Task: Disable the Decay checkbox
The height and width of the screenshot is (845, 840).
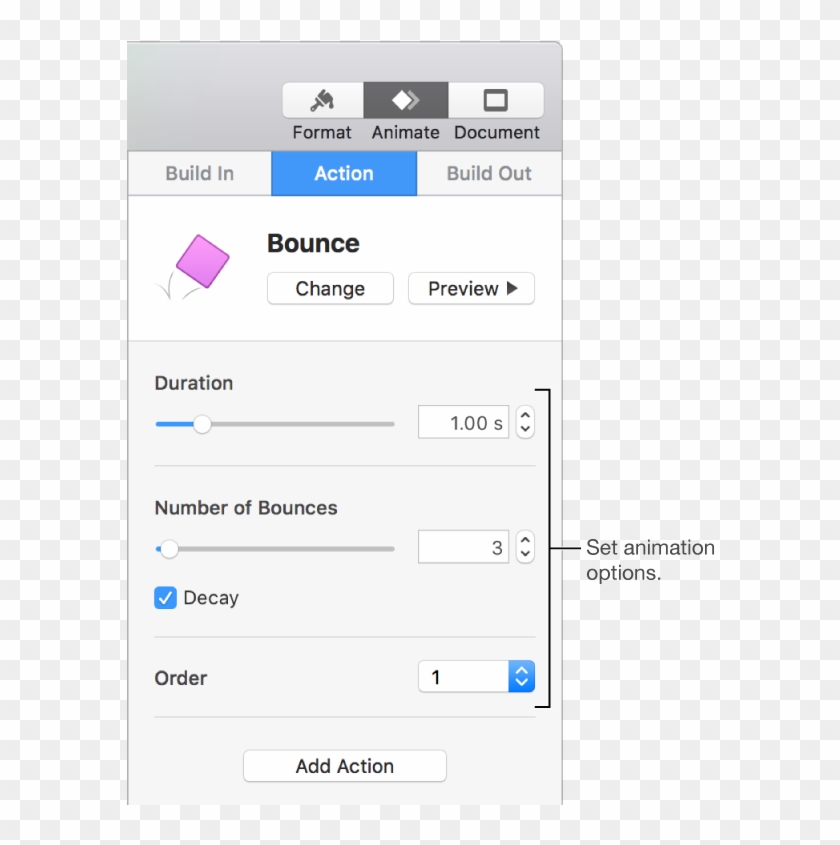Action: coord(164,597)
